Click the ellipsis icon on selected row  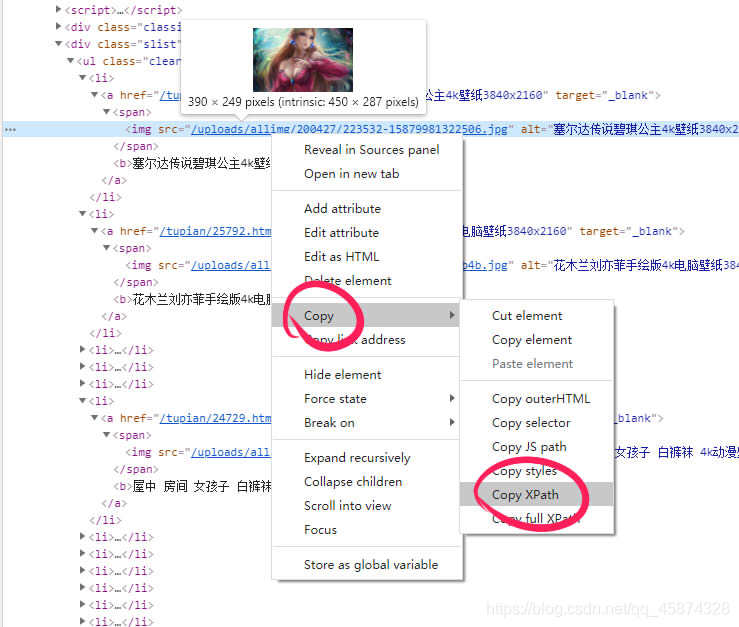[x=10, y=130]
